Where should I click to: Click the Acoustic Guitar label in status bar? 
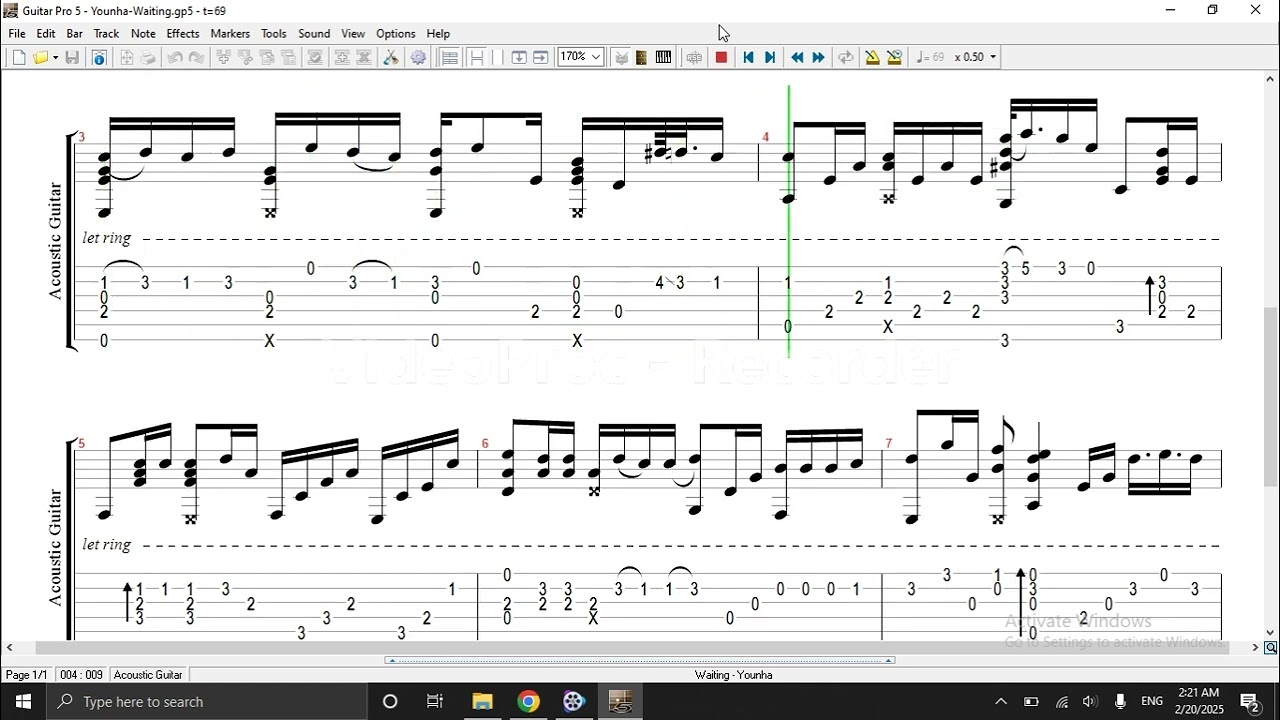148,675
